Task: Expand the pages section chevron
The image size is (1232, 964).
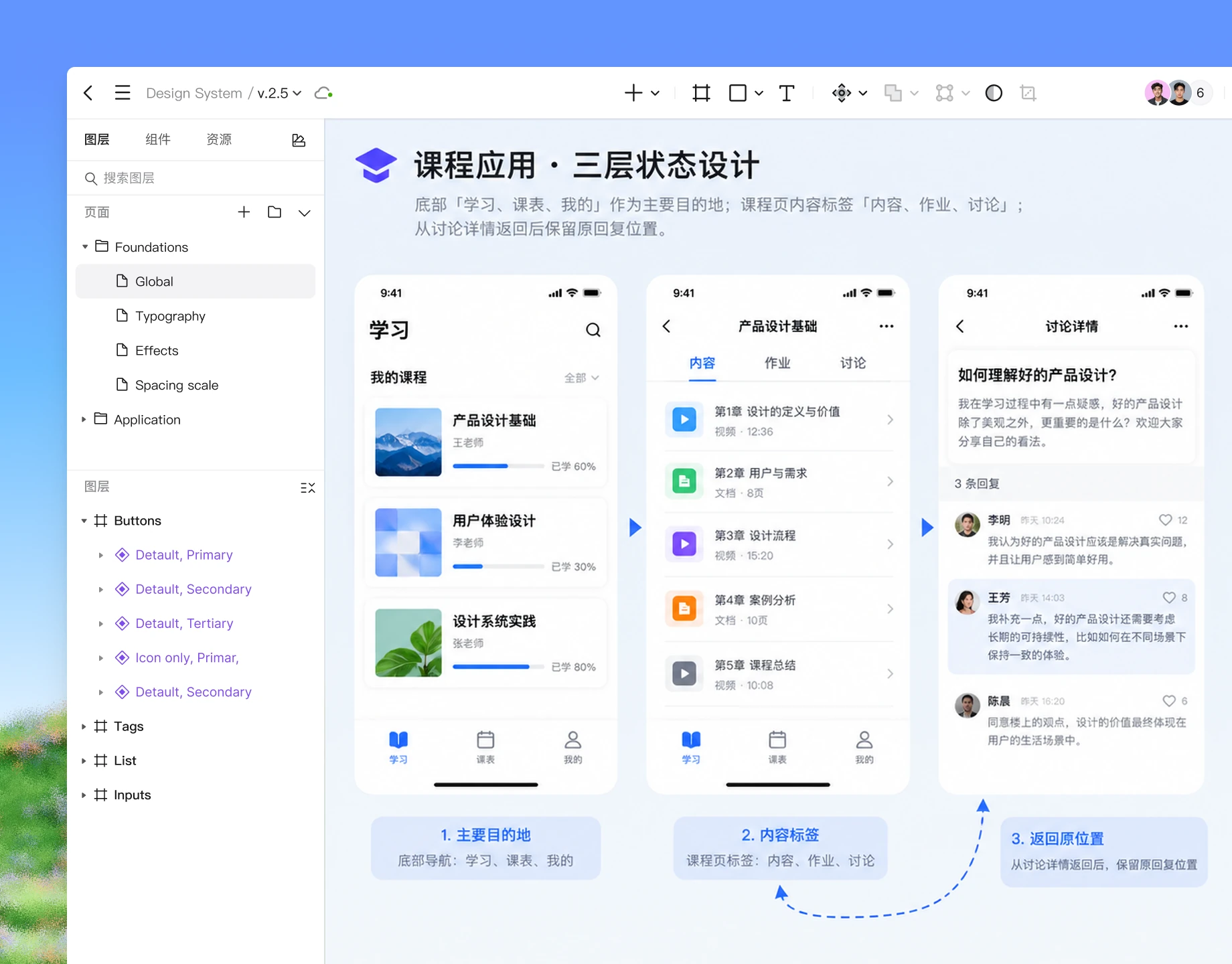Action: pos(305,213)
